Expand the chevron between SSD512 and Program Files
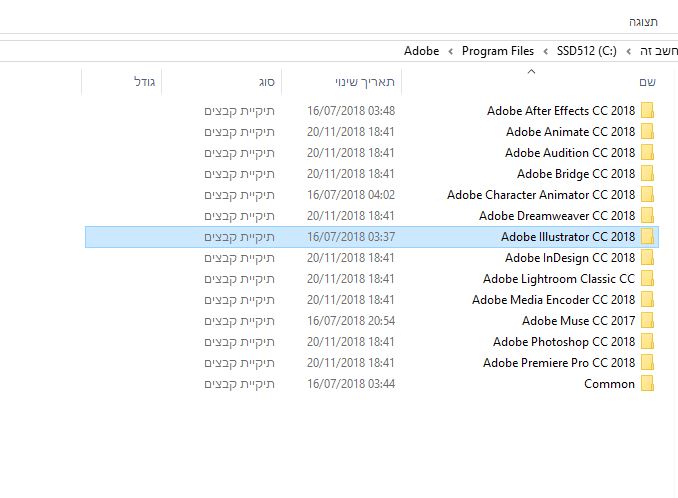This screenshot has height=498, width=678. [546, 52]
